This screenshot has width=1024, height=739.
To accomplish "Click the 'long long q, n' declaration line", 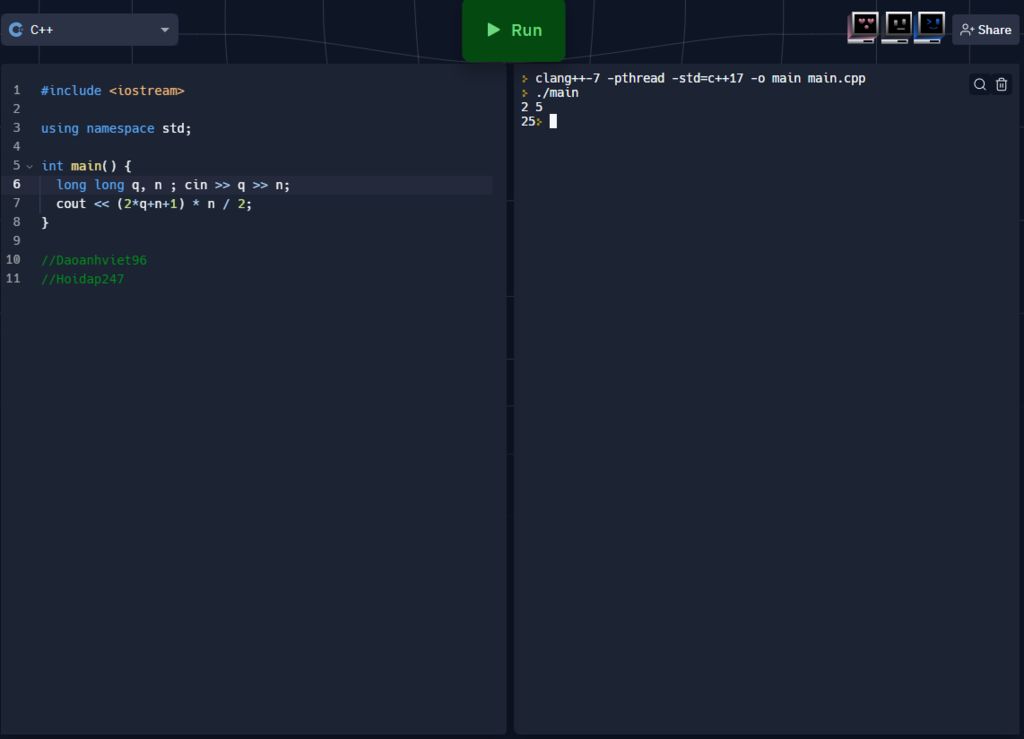I will 173,185.
